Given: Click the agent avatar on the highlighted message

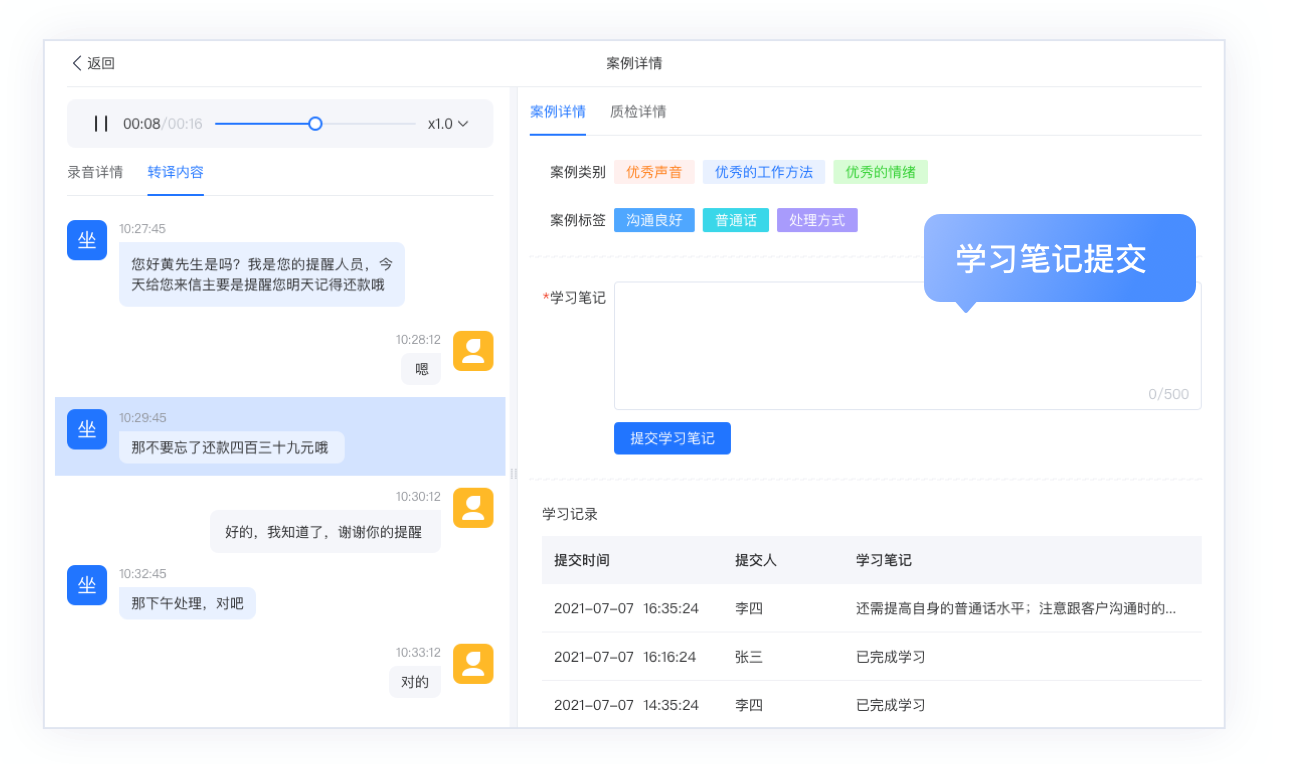Looking at the screenshot, I should (x=86, y=428).
